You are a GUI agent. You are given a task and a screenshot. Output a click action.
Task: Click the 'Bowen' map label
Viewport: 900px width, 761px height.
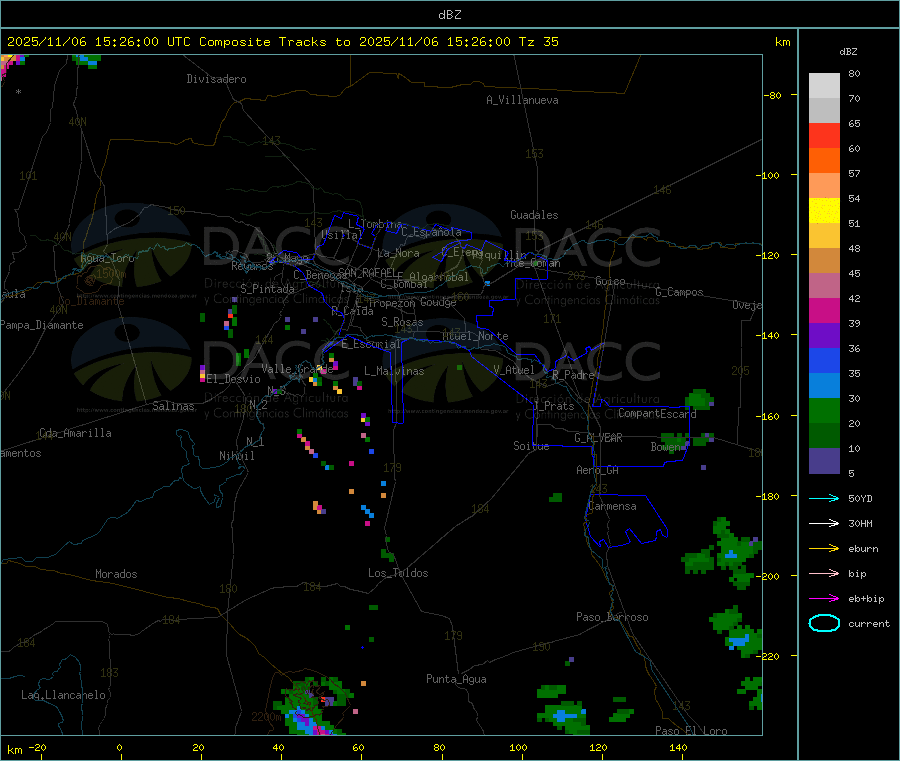[666, 446]
